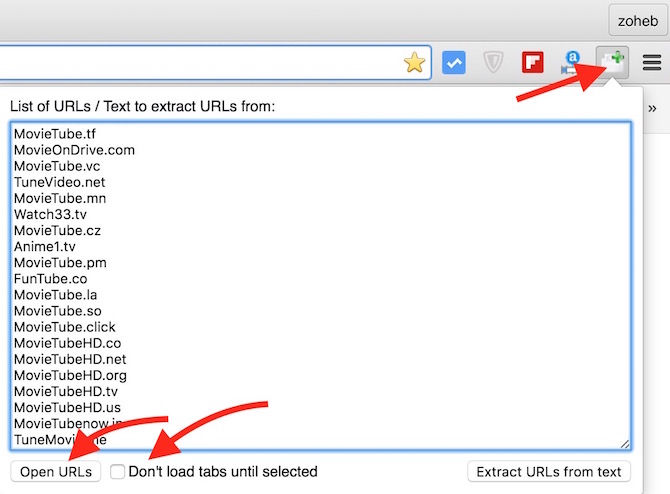
Task: Focus the browser address bar
Action: pyautogui.click(x=200, y=62)
